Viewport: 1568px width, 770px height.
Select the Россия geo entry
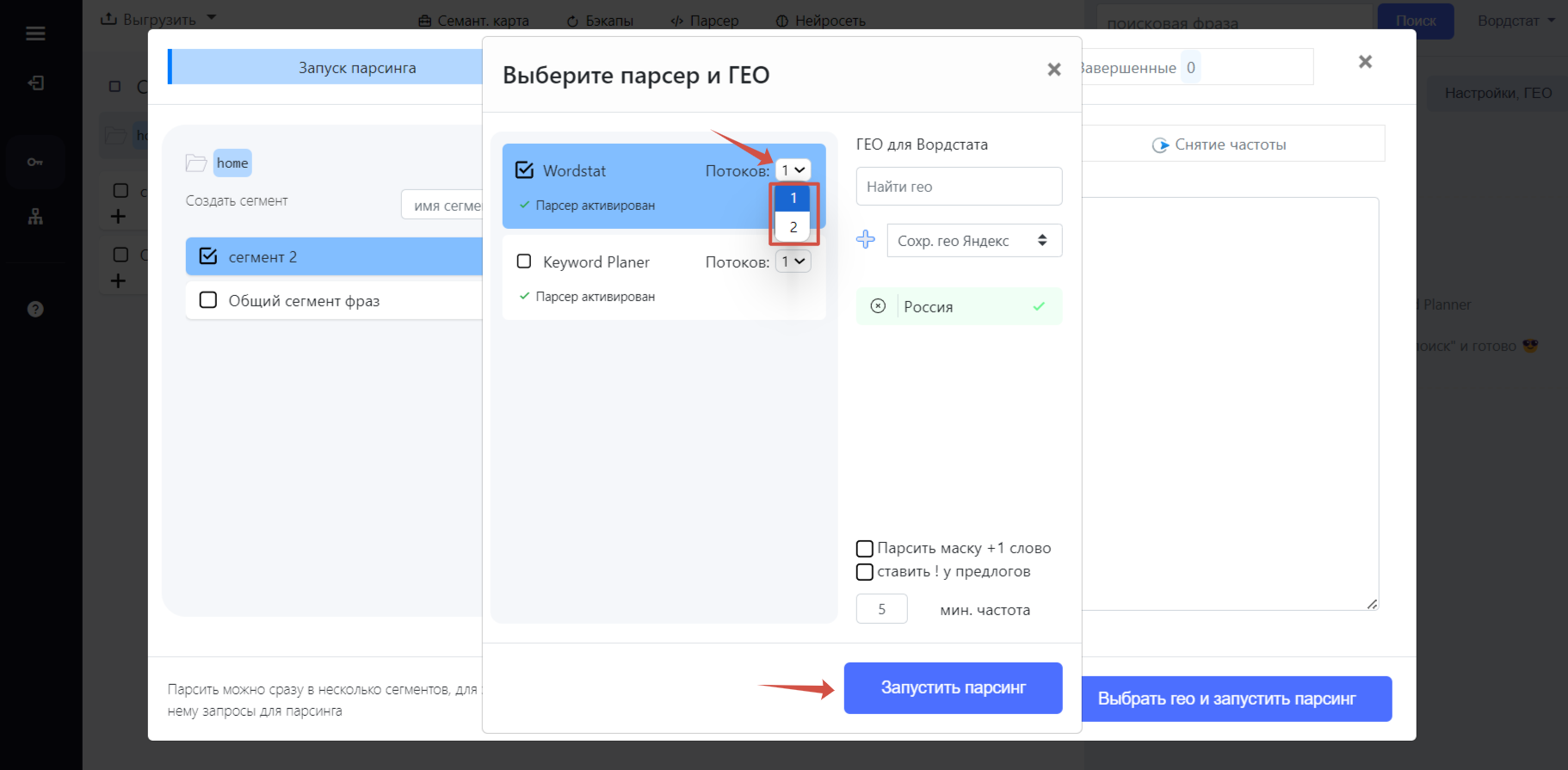click(959, 306)
